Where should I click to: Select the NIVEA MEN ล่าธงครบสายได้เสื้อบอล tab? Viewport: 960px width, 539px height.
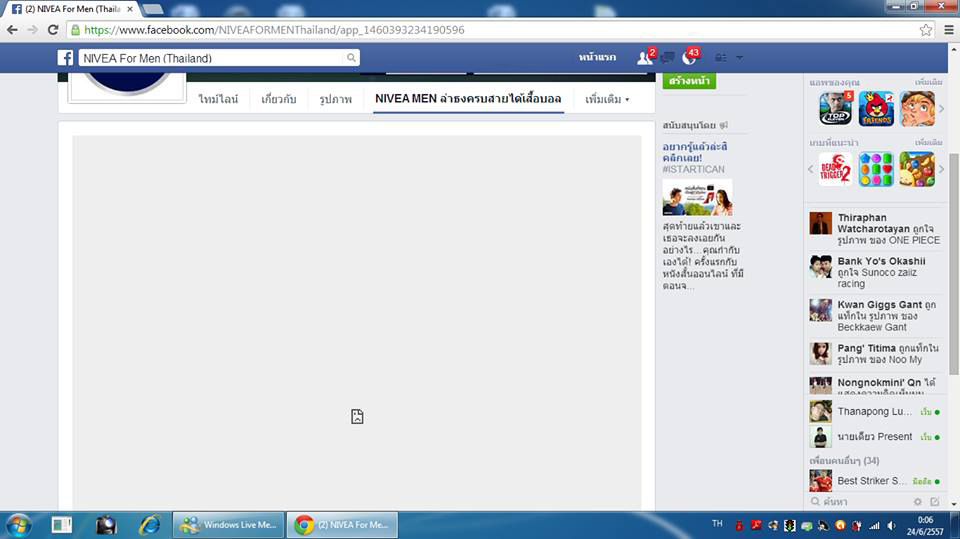coord(468,99)
